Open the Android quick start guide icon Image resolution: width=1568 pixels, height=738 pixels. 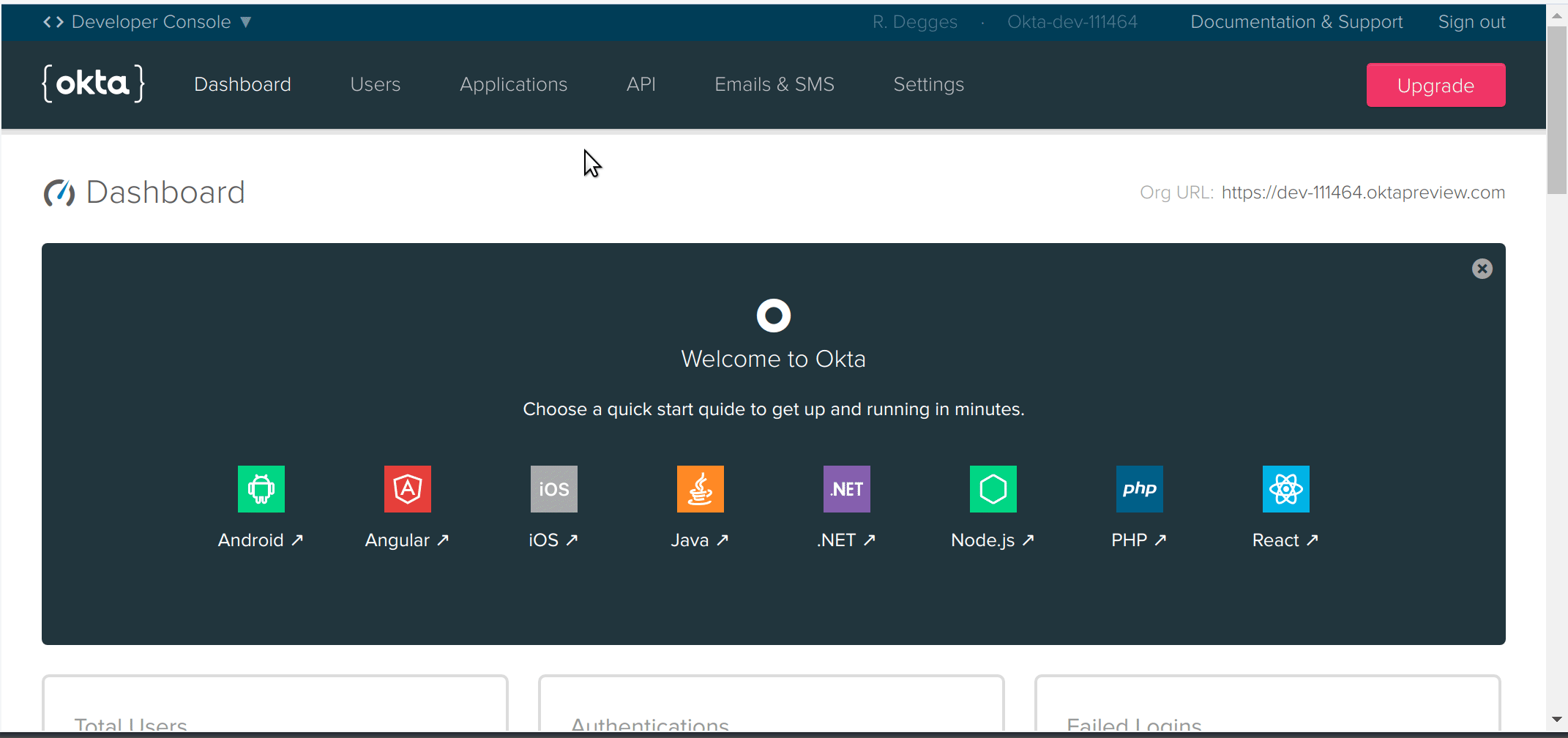(261, 489)
